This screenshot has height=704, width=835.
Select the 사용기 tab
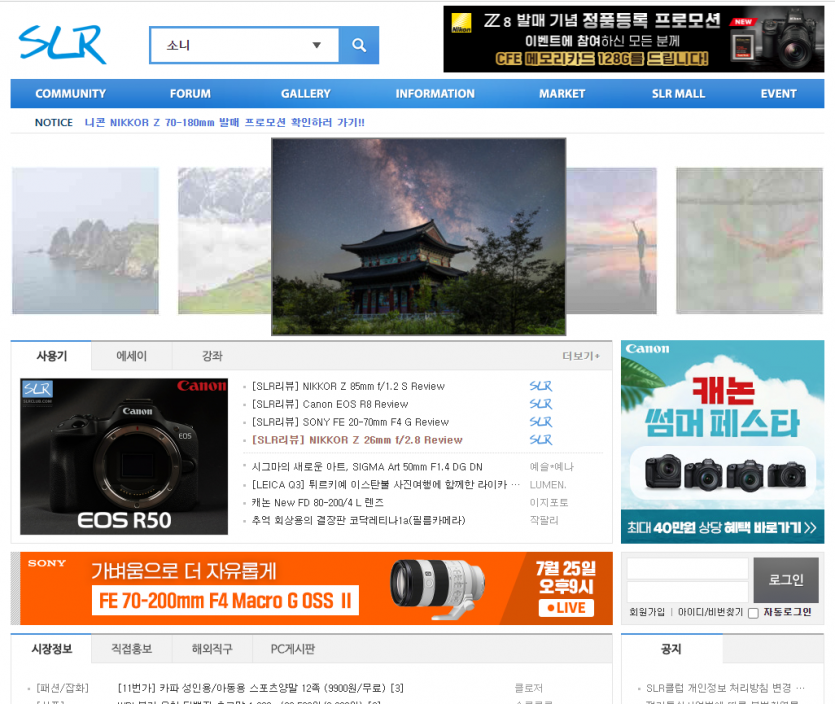click(x=51, y=356)
